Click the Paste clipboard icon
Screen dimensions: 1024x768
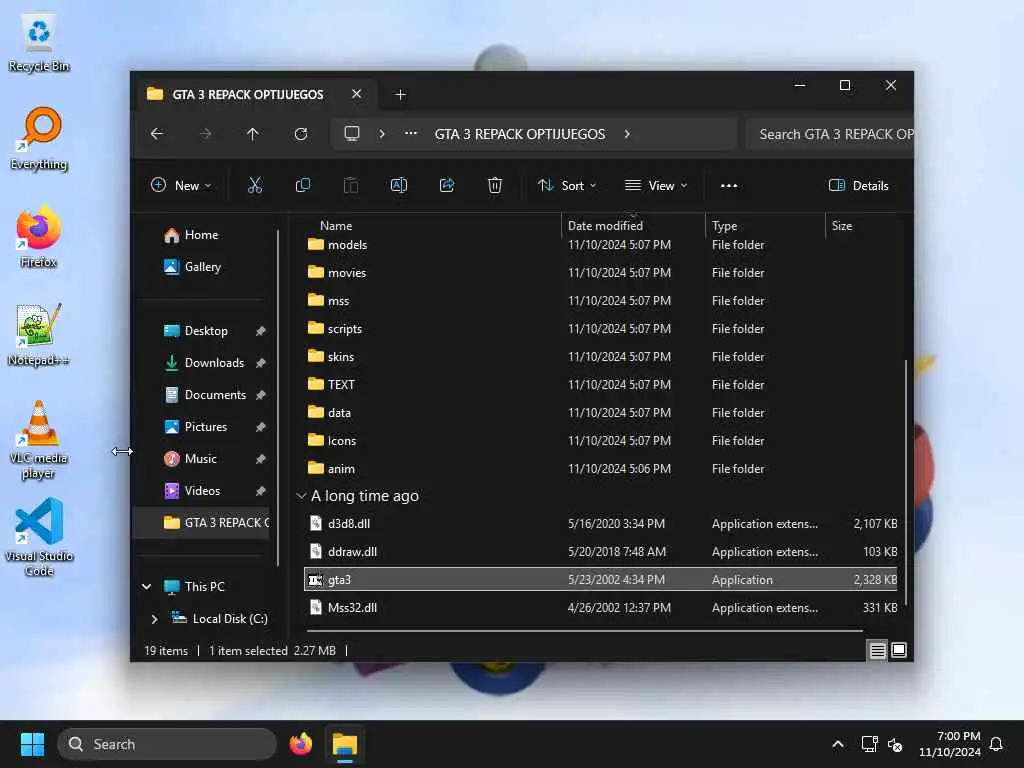[351, 185]
